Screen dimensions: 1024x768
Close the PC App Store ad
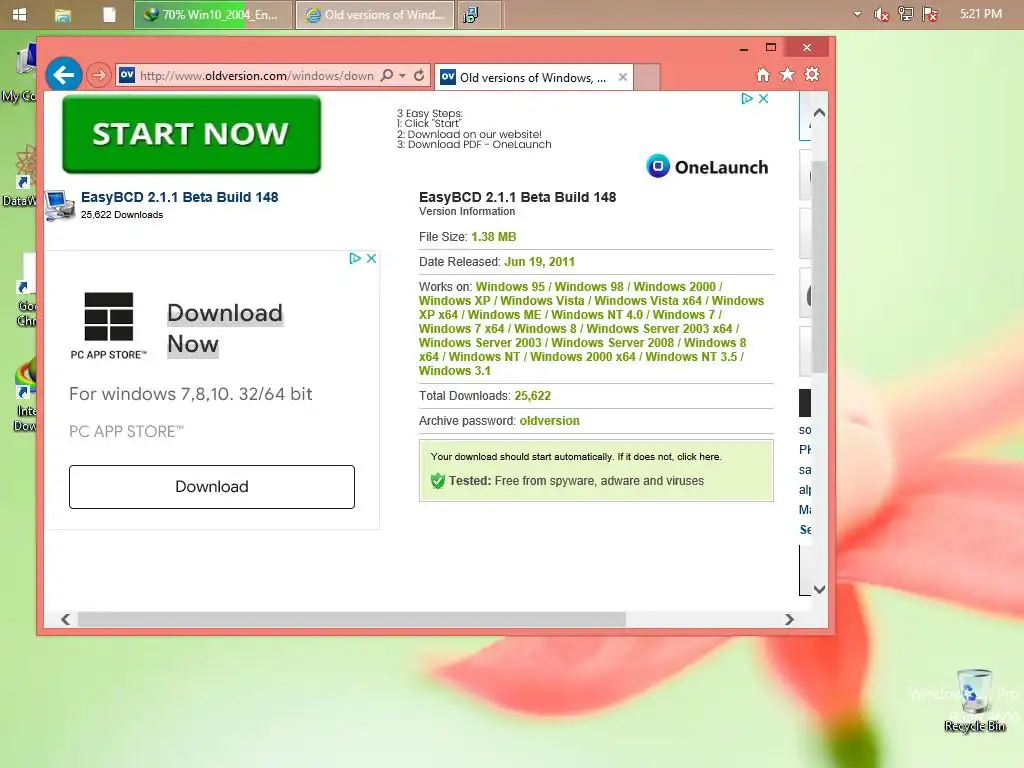[371, 259]
